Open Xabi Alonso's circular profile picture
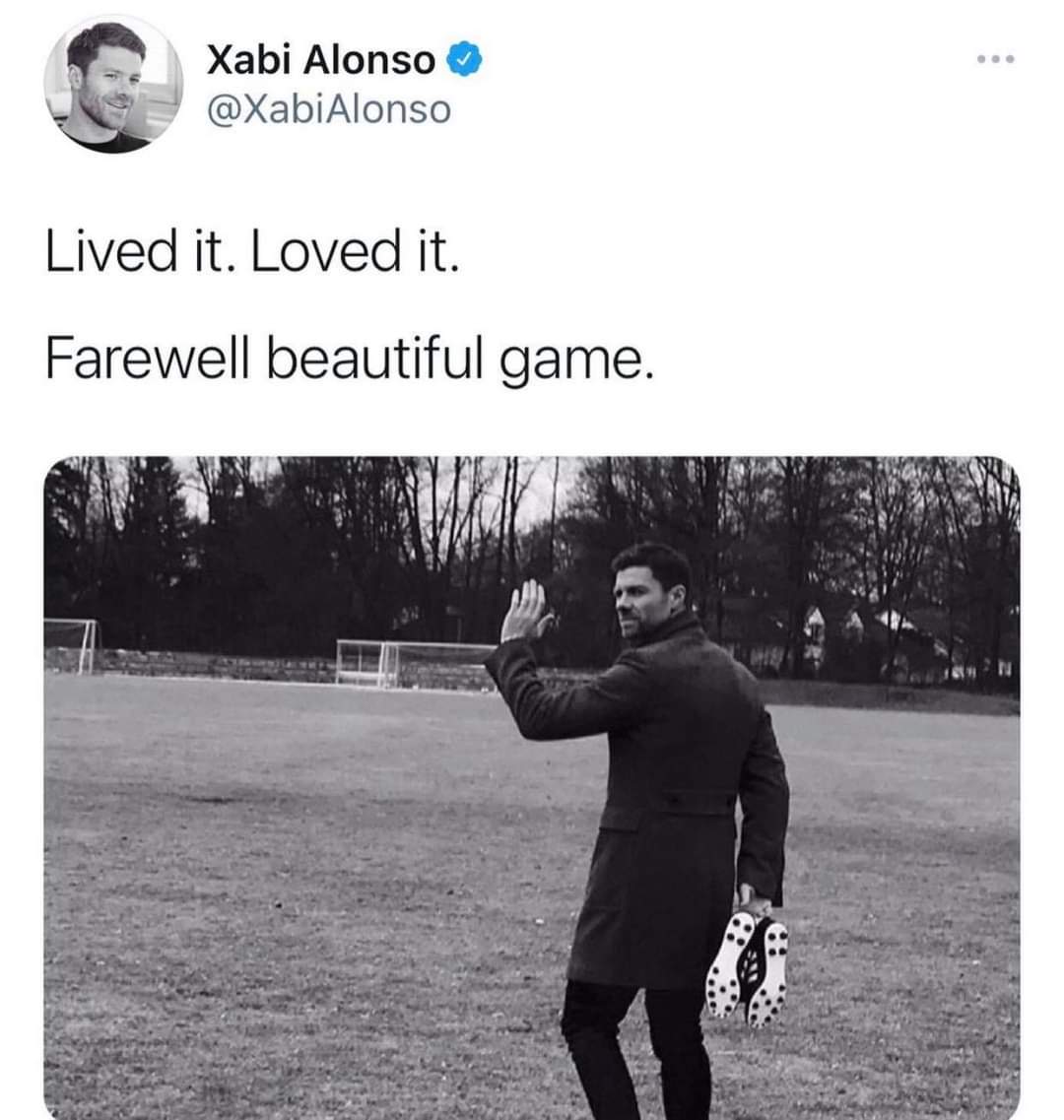 113,85
